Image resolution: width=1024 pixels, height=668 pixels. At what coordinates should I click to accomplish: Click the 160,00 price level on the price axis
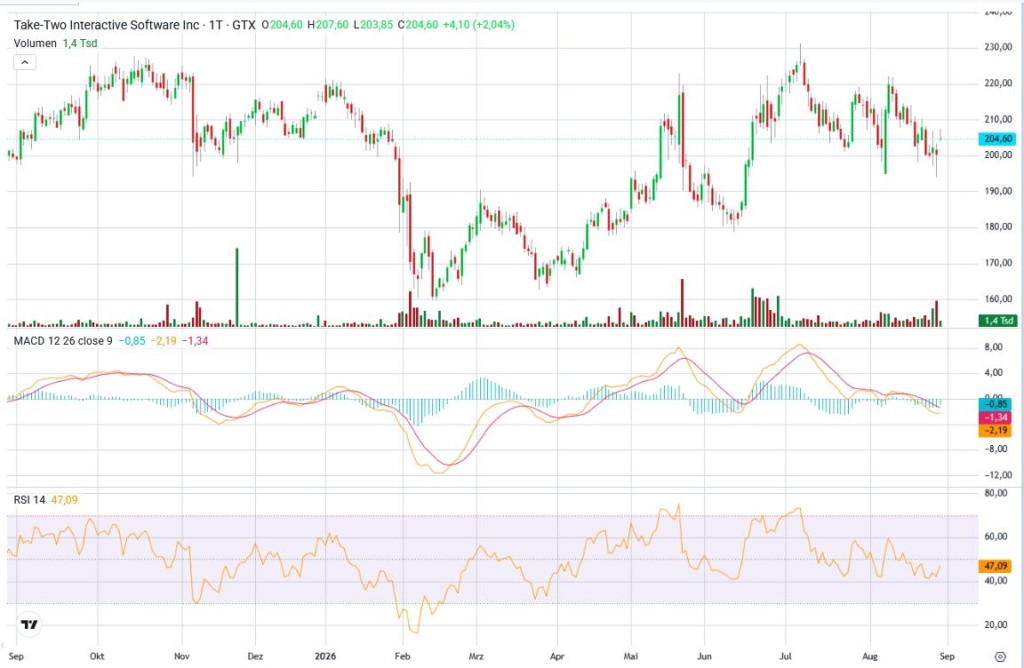pos(998,298)
